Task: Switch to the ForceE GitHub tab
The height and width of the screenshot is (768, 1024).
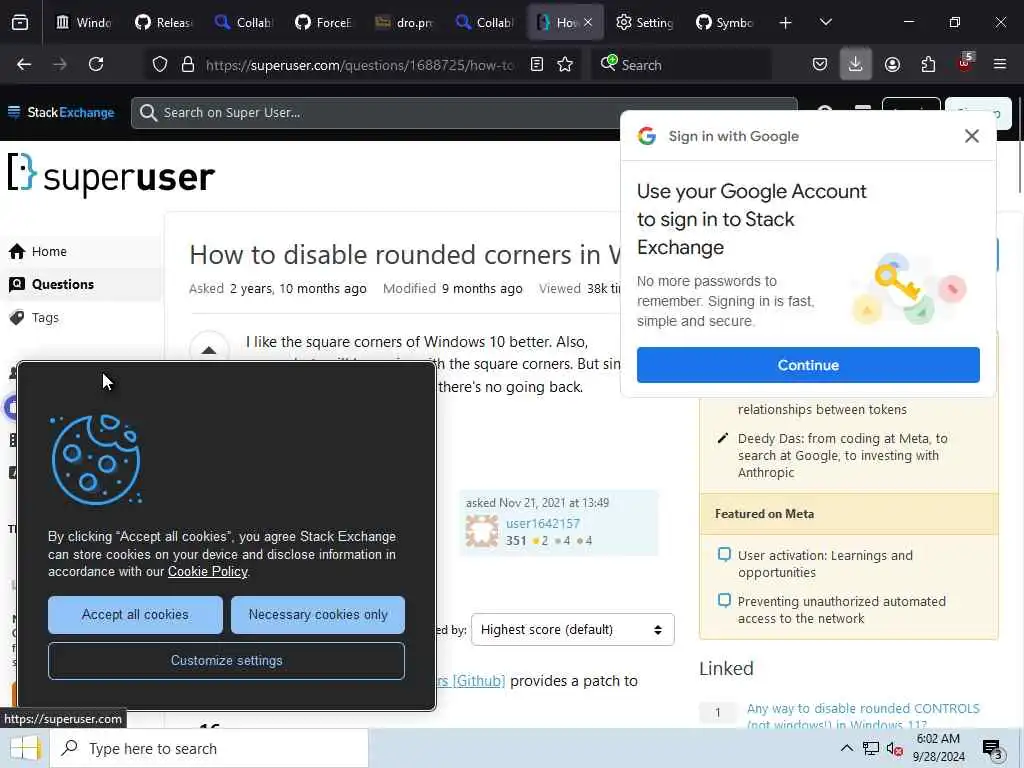Action: pos(323,23)
